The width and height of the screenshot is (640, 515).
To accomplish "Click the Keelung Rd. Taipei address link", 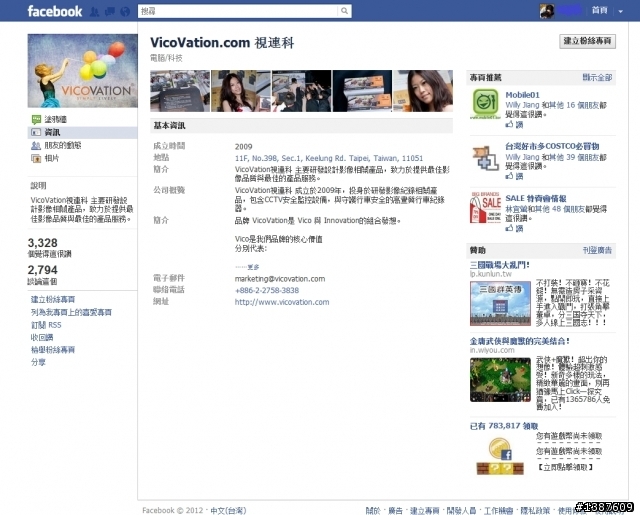I will pos(329,158).
